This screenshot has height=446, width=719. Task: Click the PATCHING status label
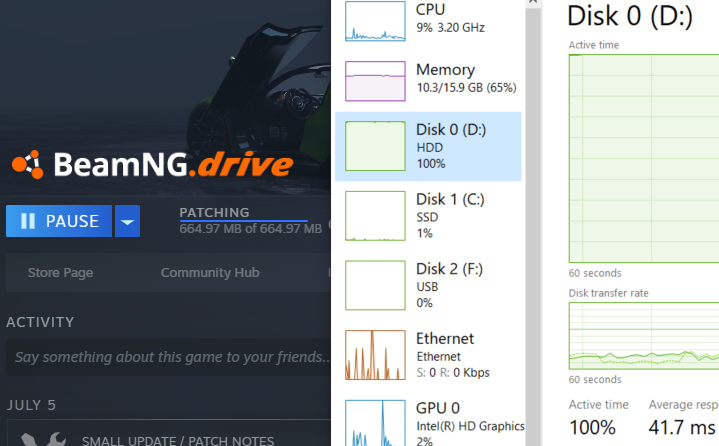click(x=214, y=212)
